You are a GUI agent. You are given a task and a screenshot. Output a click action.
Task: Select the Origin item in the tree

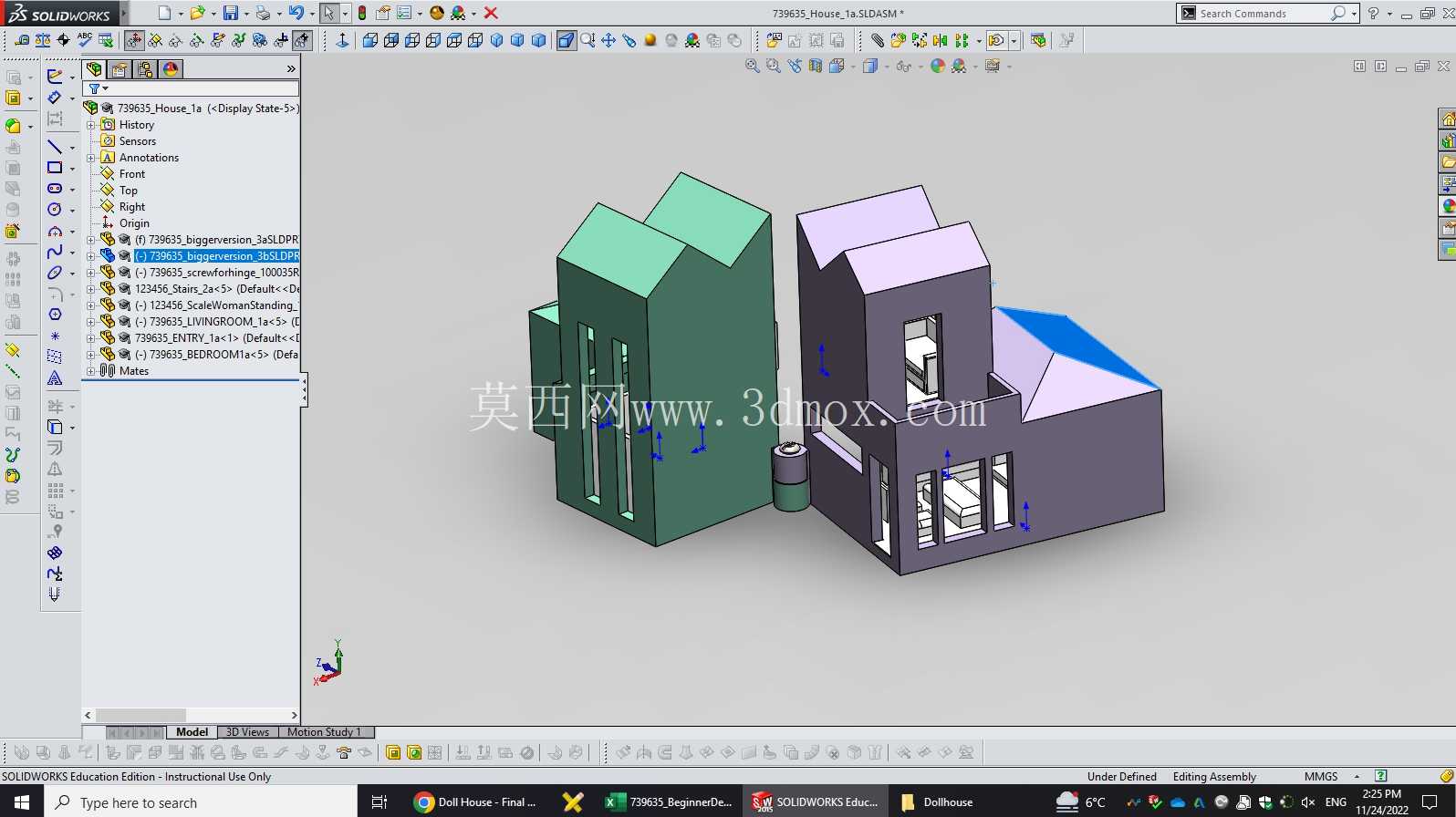133,223
